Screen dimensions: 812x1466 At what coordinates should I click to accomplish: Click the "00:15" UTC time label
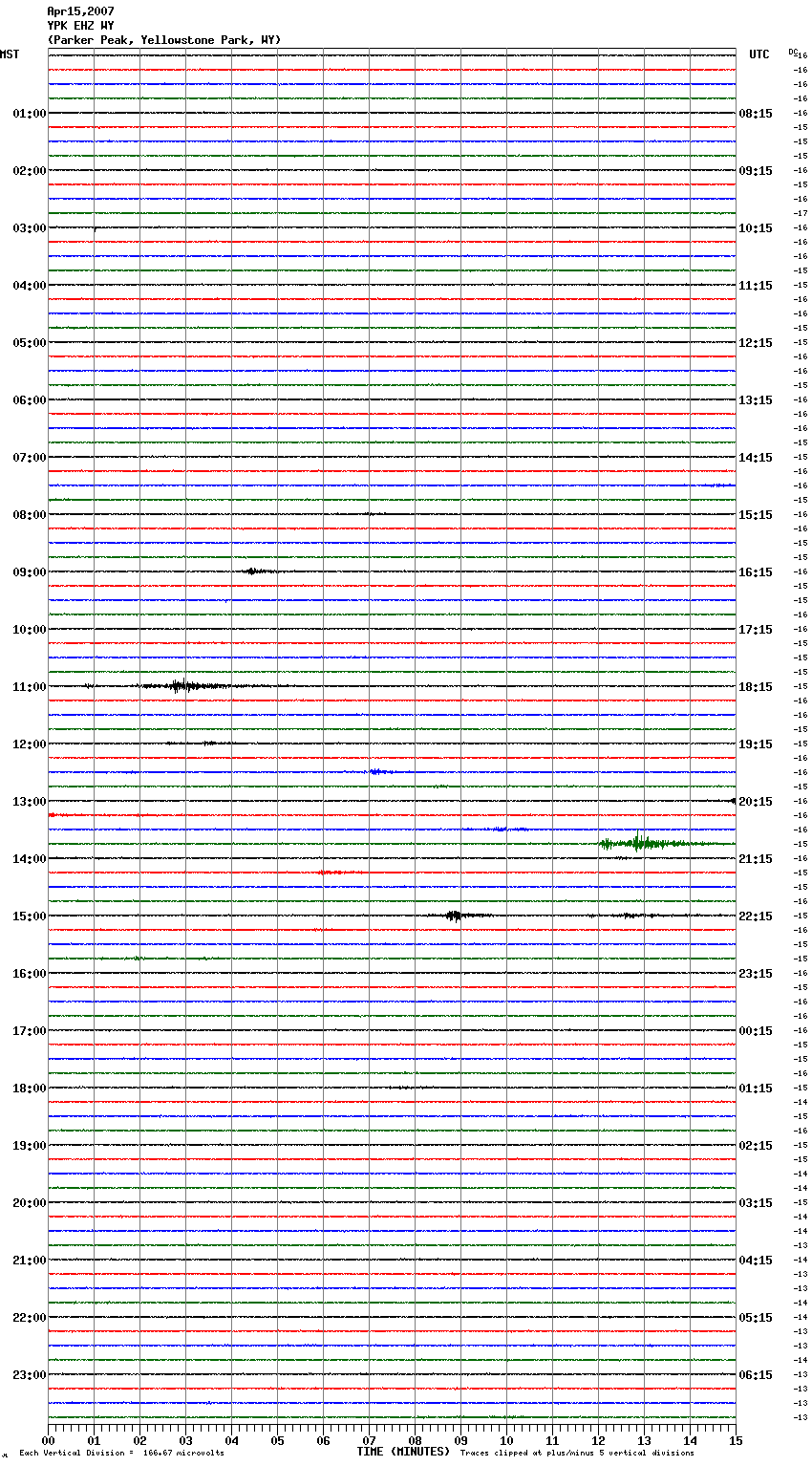pos(756,1031)
